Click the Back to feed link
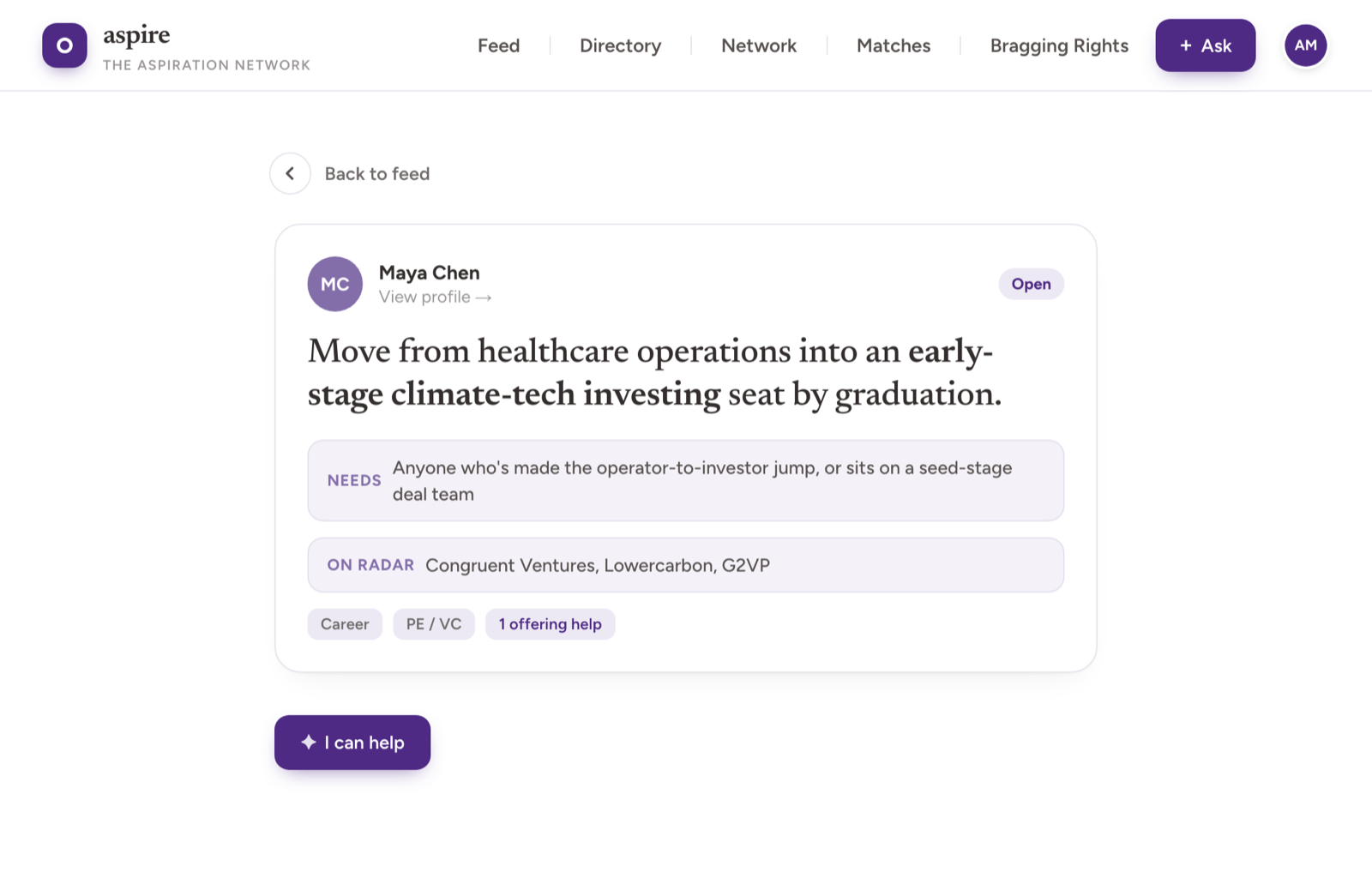Screen dimensions: 1372x872 point(377,173)
